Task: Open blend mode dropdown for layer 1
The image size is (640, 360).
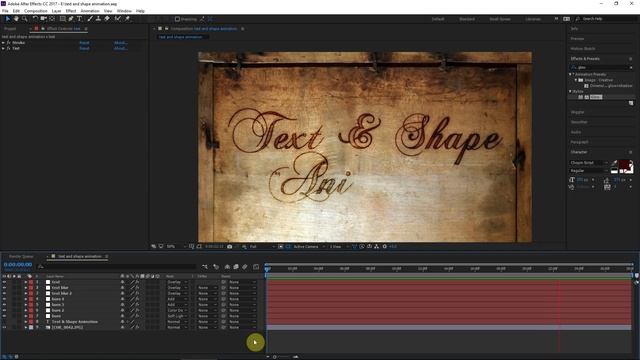Action: click(177, 282)
